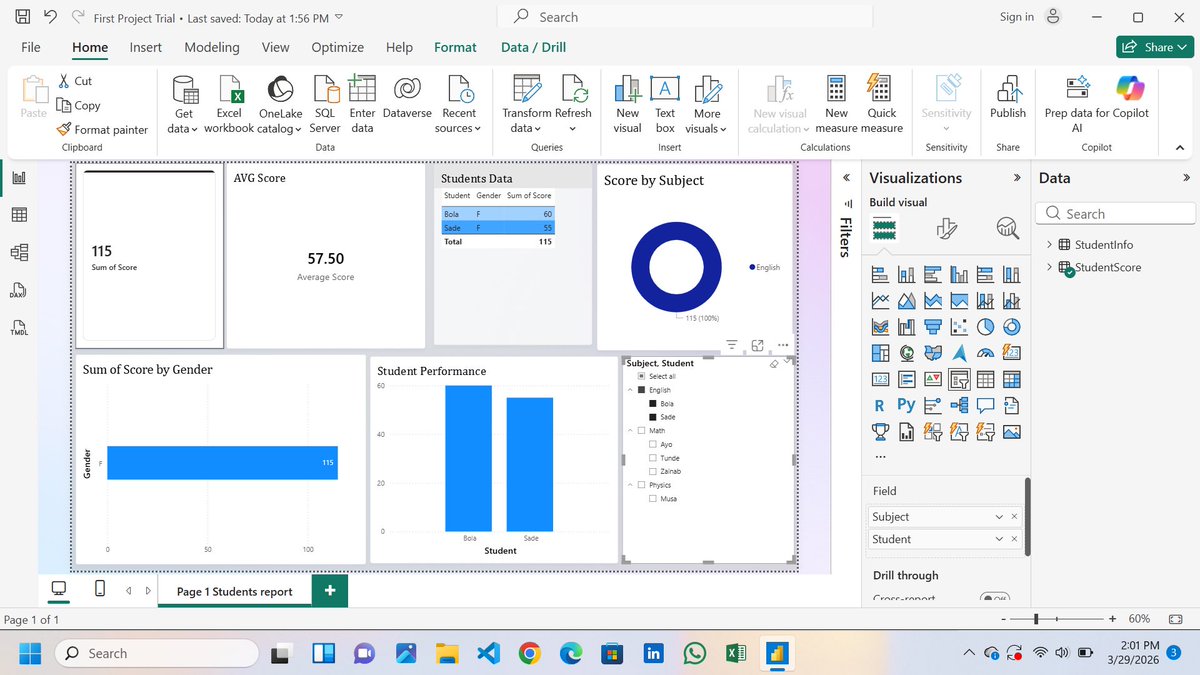Uncheck Bola in the slicer
The image size is (1200, 675).
point(653,404)
